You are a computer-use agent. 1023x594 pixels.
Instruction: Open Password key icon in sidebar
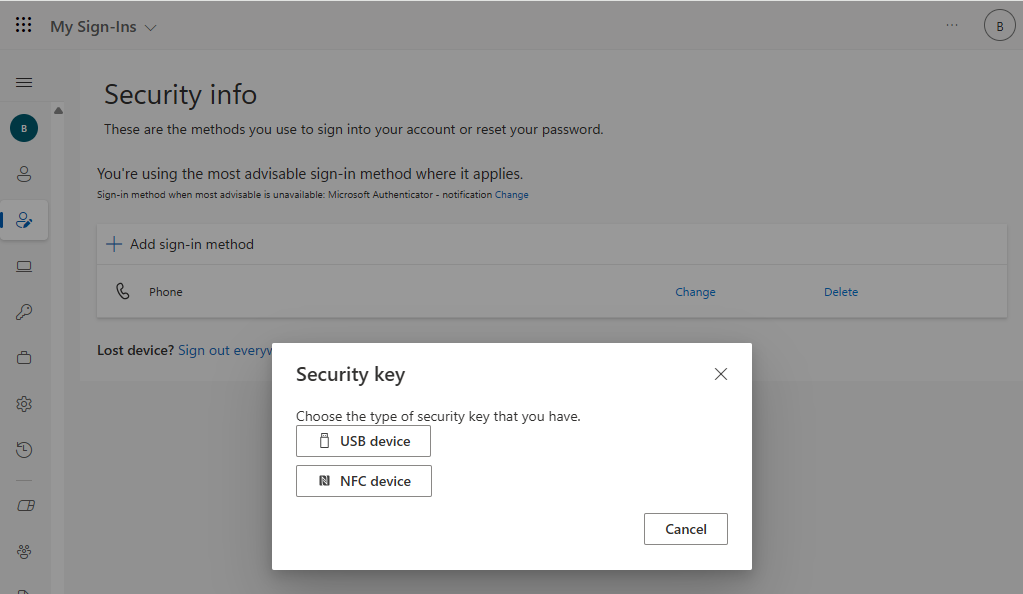pyautogui.click(x=24, y=312)
